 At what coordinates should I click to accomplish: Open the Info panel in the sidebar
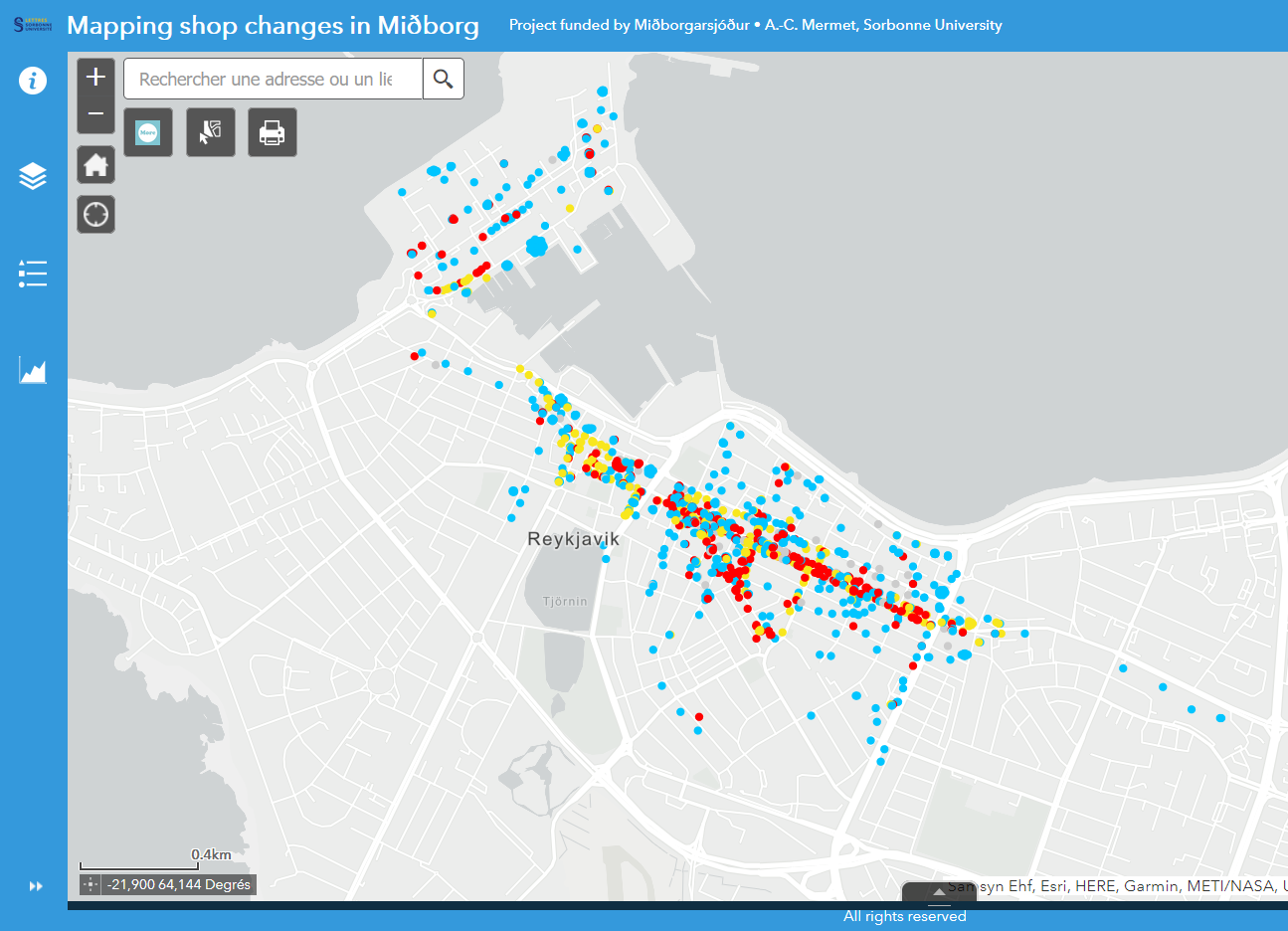coord(33,81)
